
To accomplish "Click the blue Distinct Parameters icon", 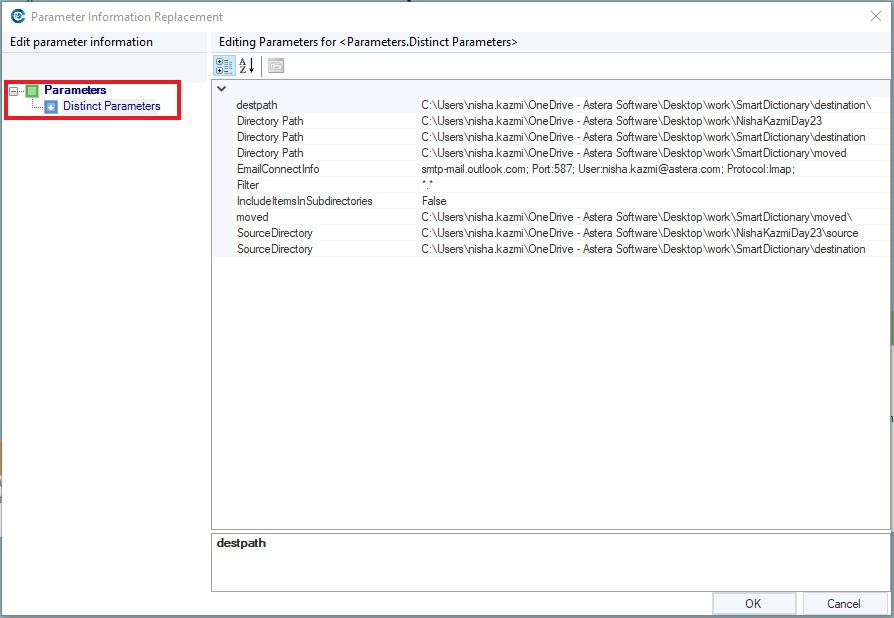I will click(51, 107).
